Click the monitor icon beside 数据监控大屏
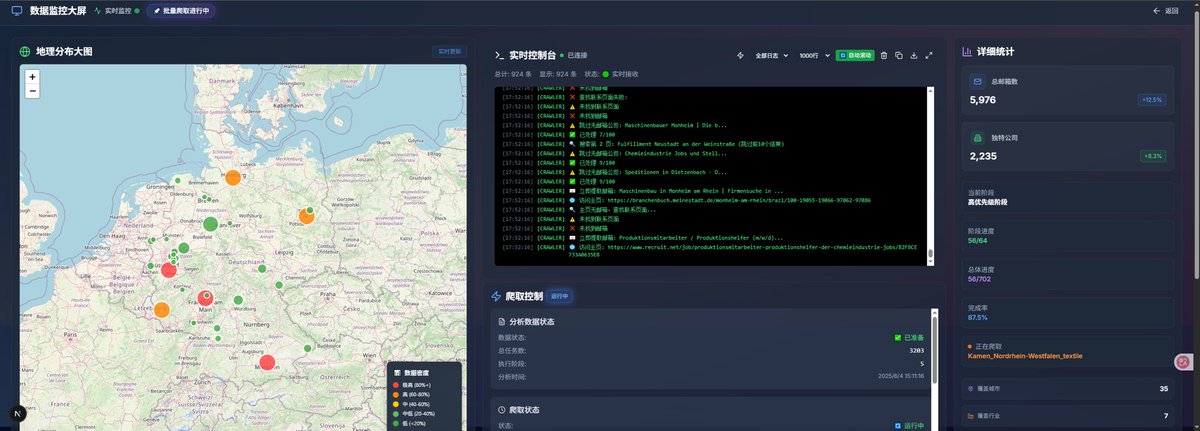Viewport: 1200px width, 431px height. [17, 10]
